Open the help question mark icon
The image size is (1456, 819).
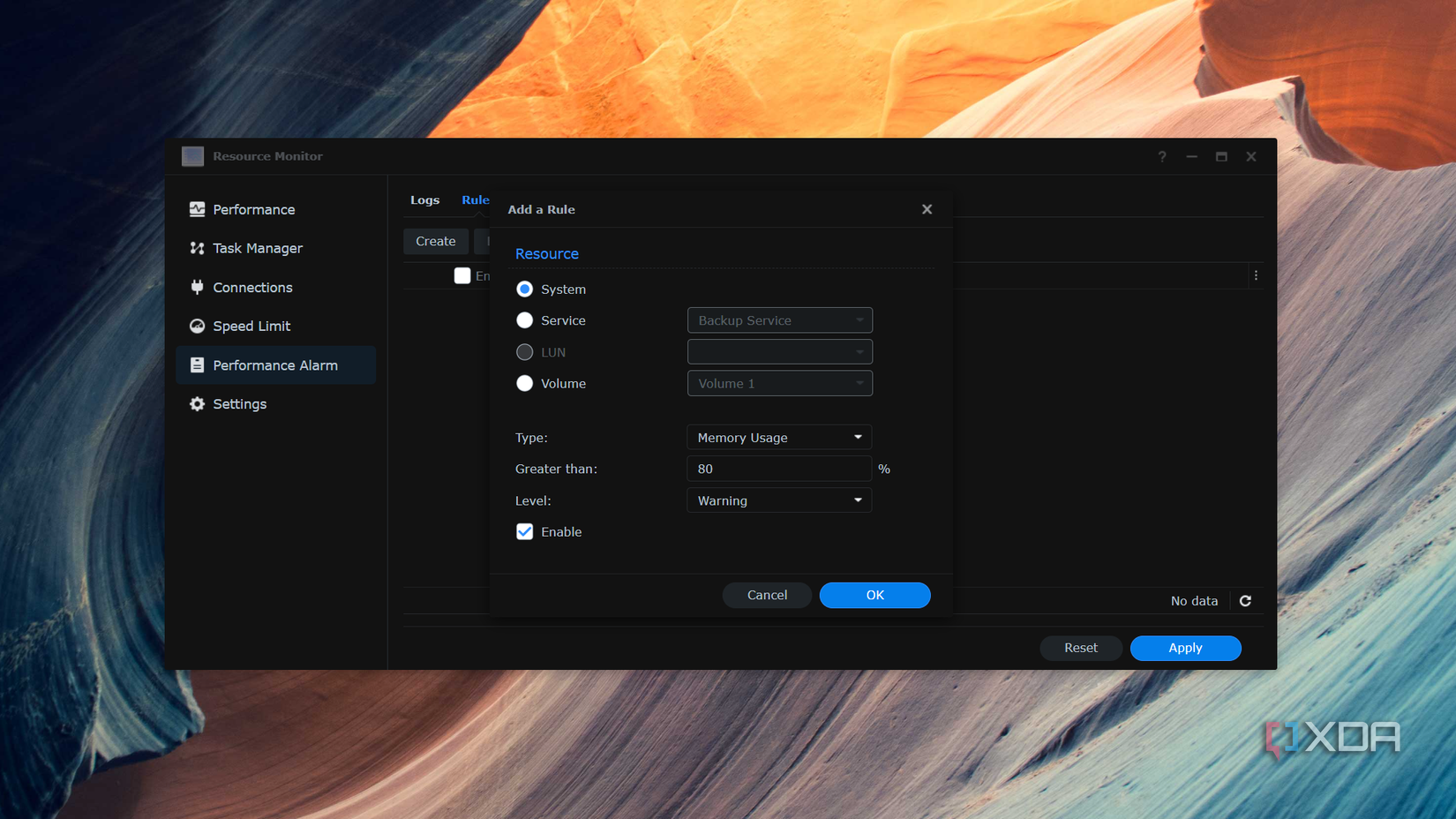pyautogui.click(x=1162, y=156)
